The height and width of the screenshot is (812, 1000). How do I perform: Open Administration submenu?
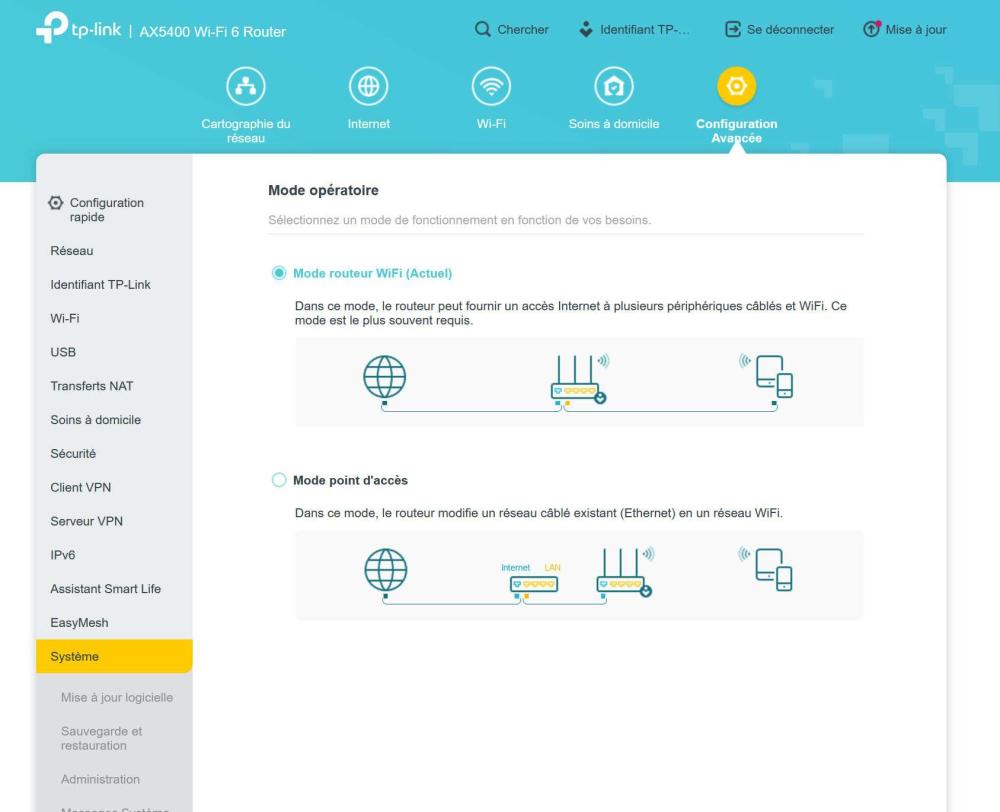click(100, 779)
